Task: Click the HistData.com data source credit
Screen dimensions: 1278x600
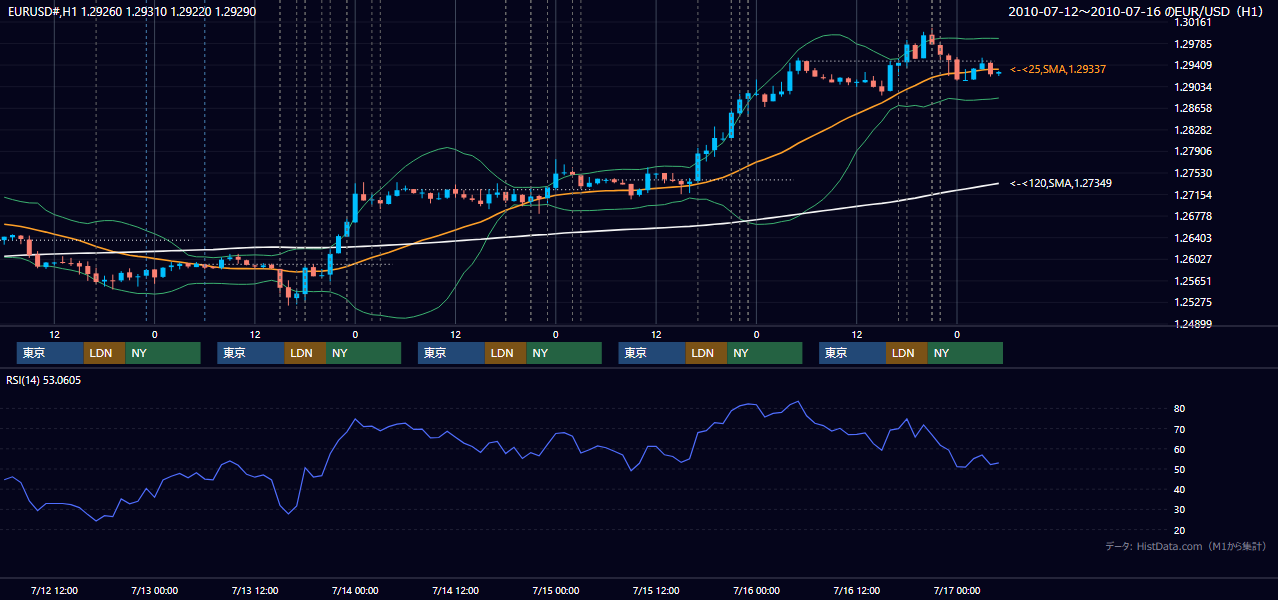Action: click(1186, 546)
